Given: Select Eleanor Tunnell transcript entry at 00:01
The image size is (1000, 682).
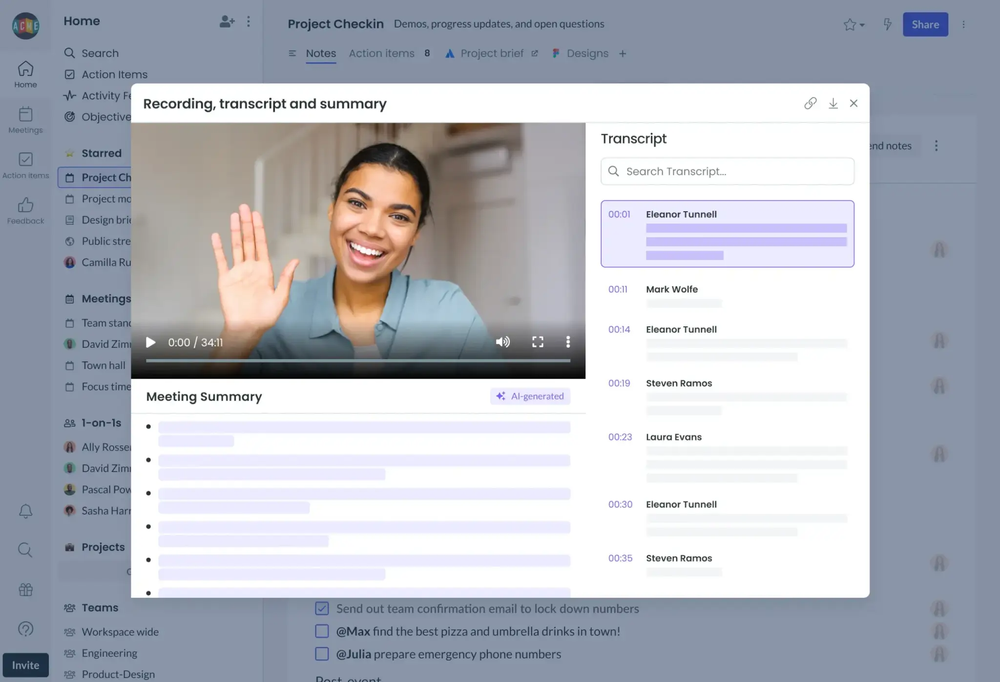Looking at the screenshot, I should [727, 234].
